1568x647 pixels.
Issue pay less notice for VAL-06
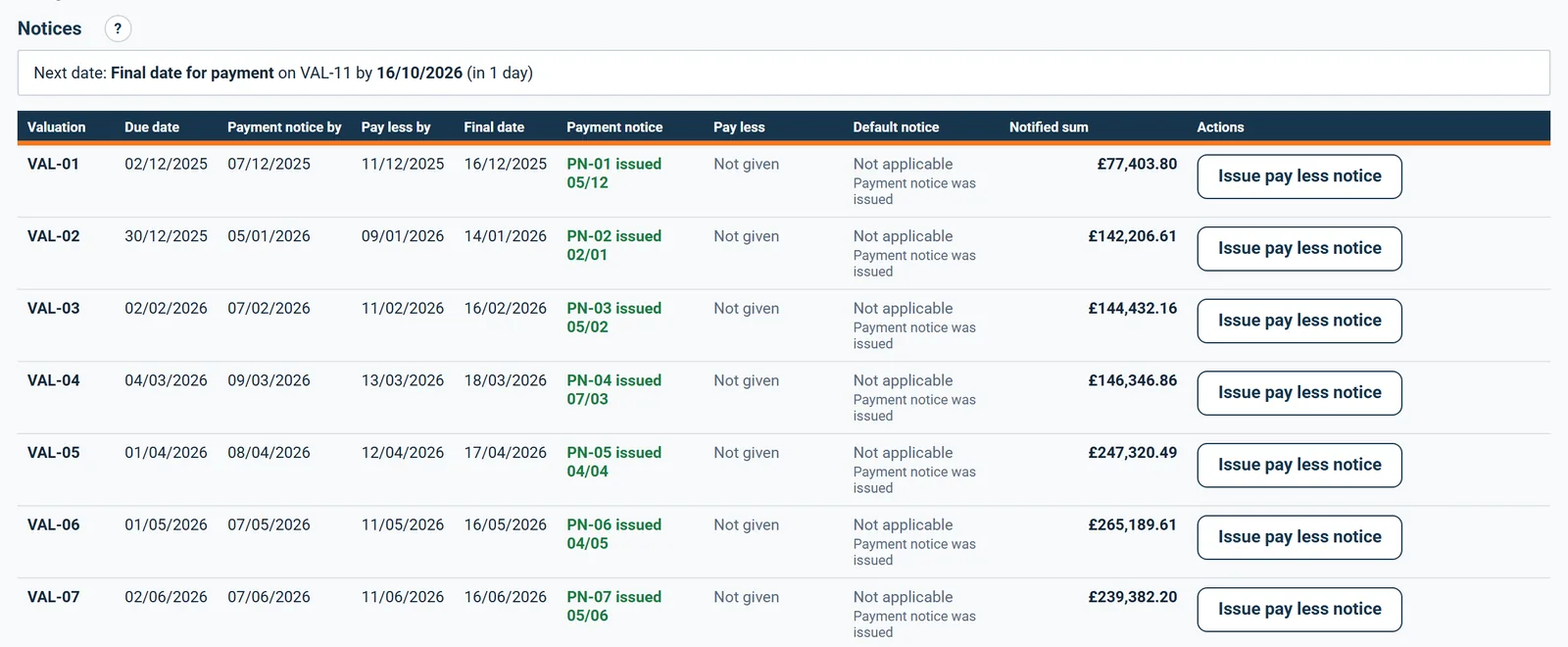click(1299, 537)
